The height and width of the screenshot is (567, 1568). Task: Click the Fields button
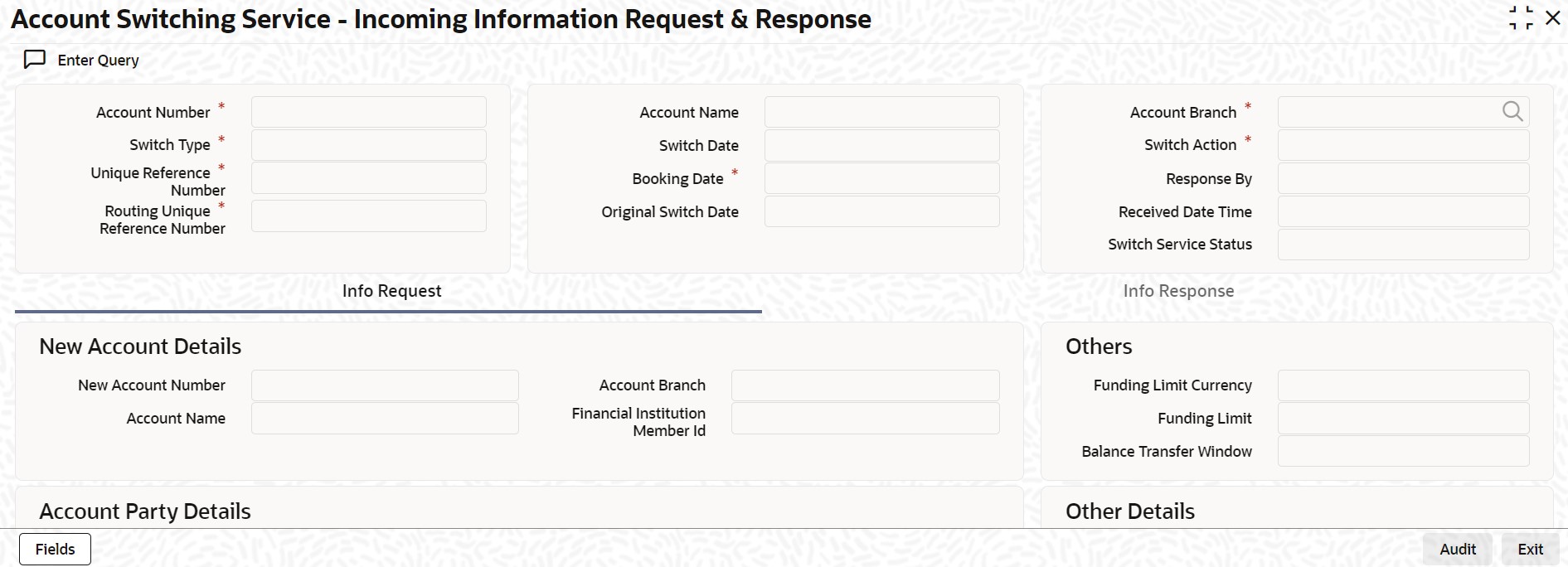click(54, 548)
